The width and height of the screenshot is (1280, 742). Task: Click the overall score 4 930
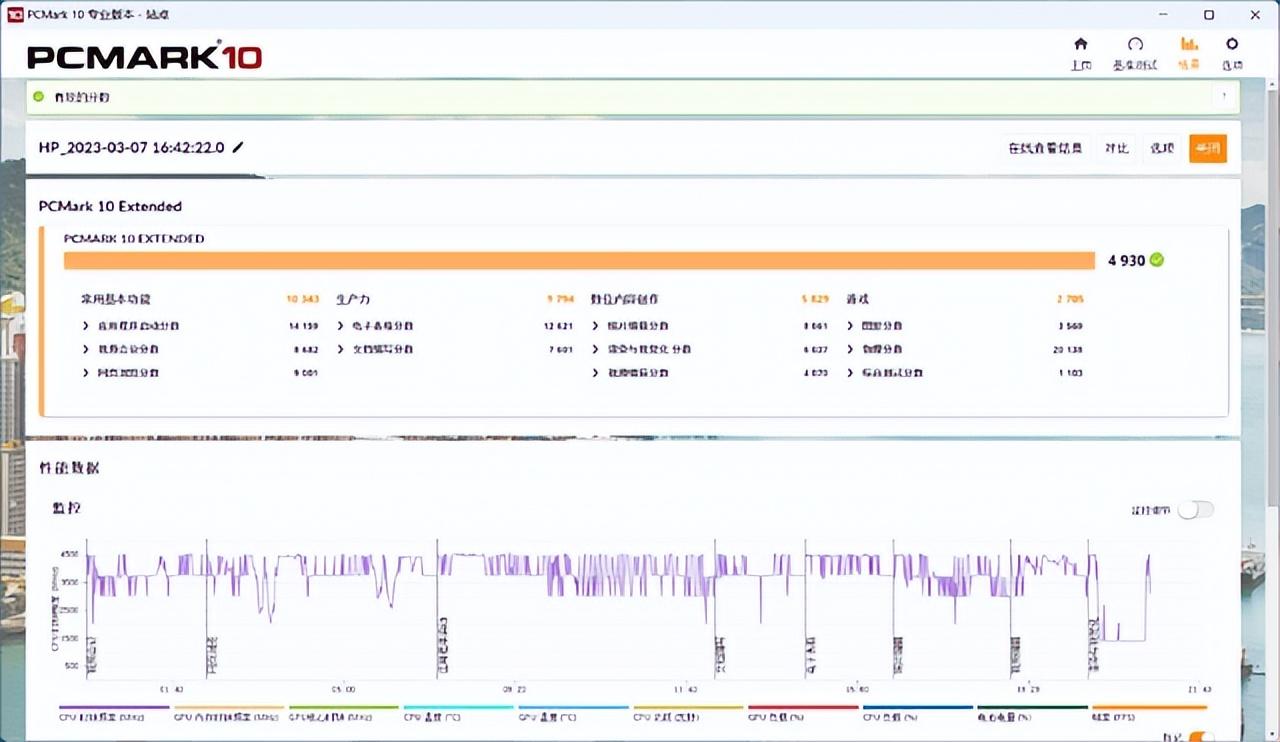coord(1127,260)
